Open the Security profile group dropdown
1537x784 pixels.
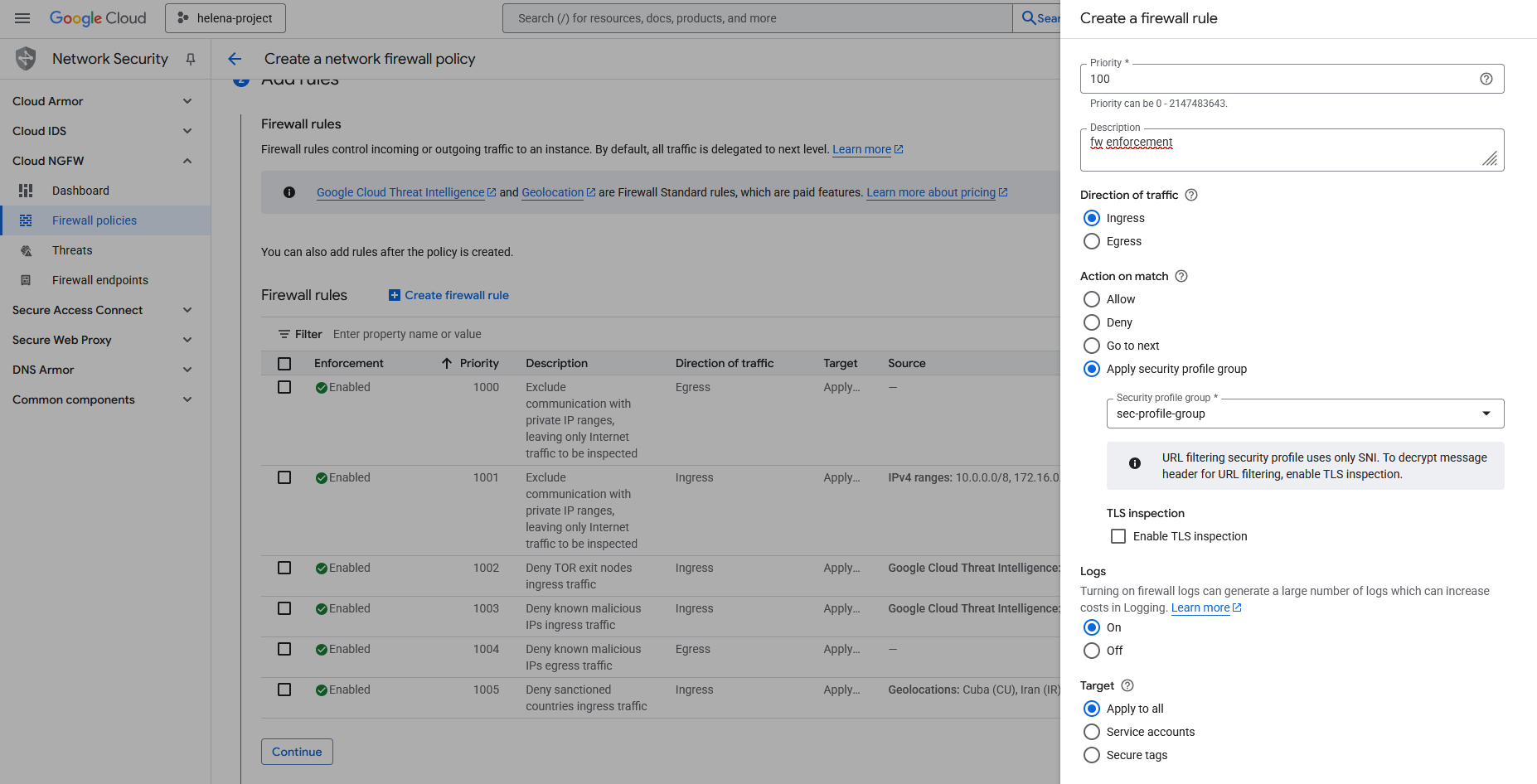click(x=1304, y=414)
